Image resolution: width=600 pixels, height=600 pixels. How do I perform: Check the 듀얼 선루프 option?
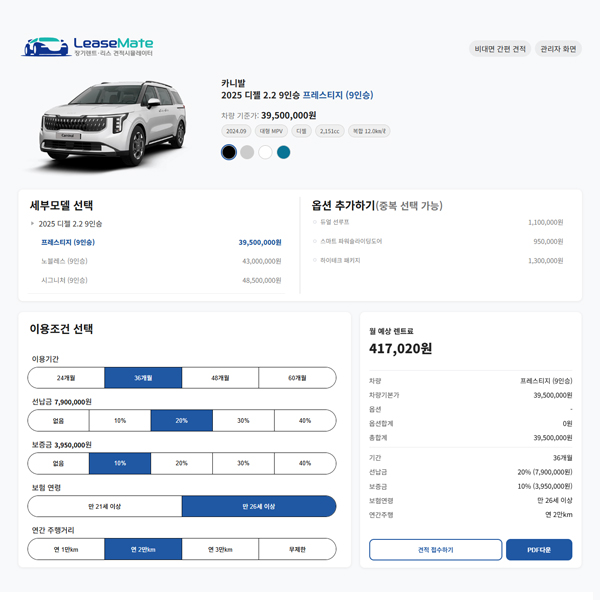315,222
